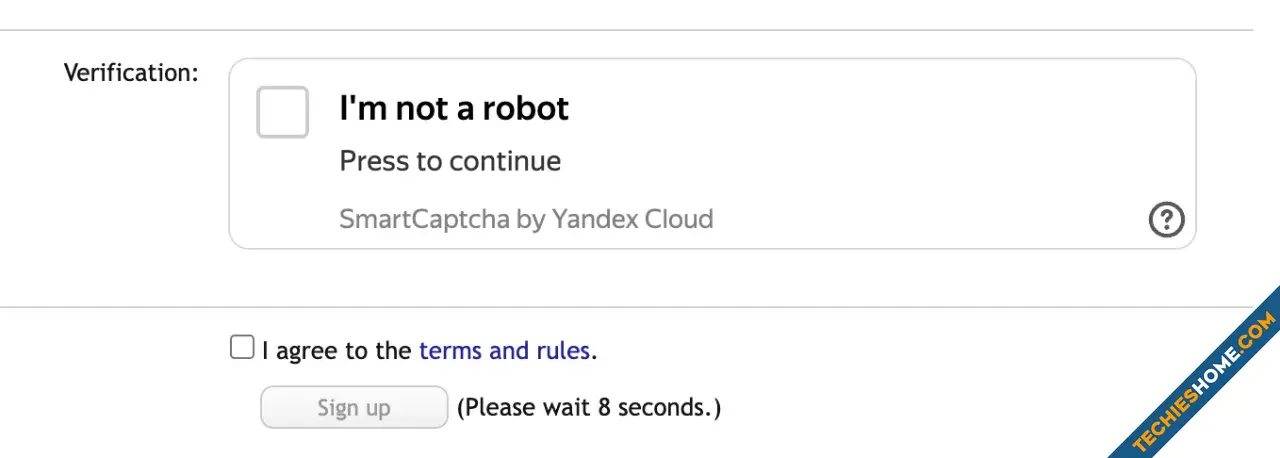
Task: Click the circled question mark beside Yandex Cloud
Action: click(x=1166, y=219)
